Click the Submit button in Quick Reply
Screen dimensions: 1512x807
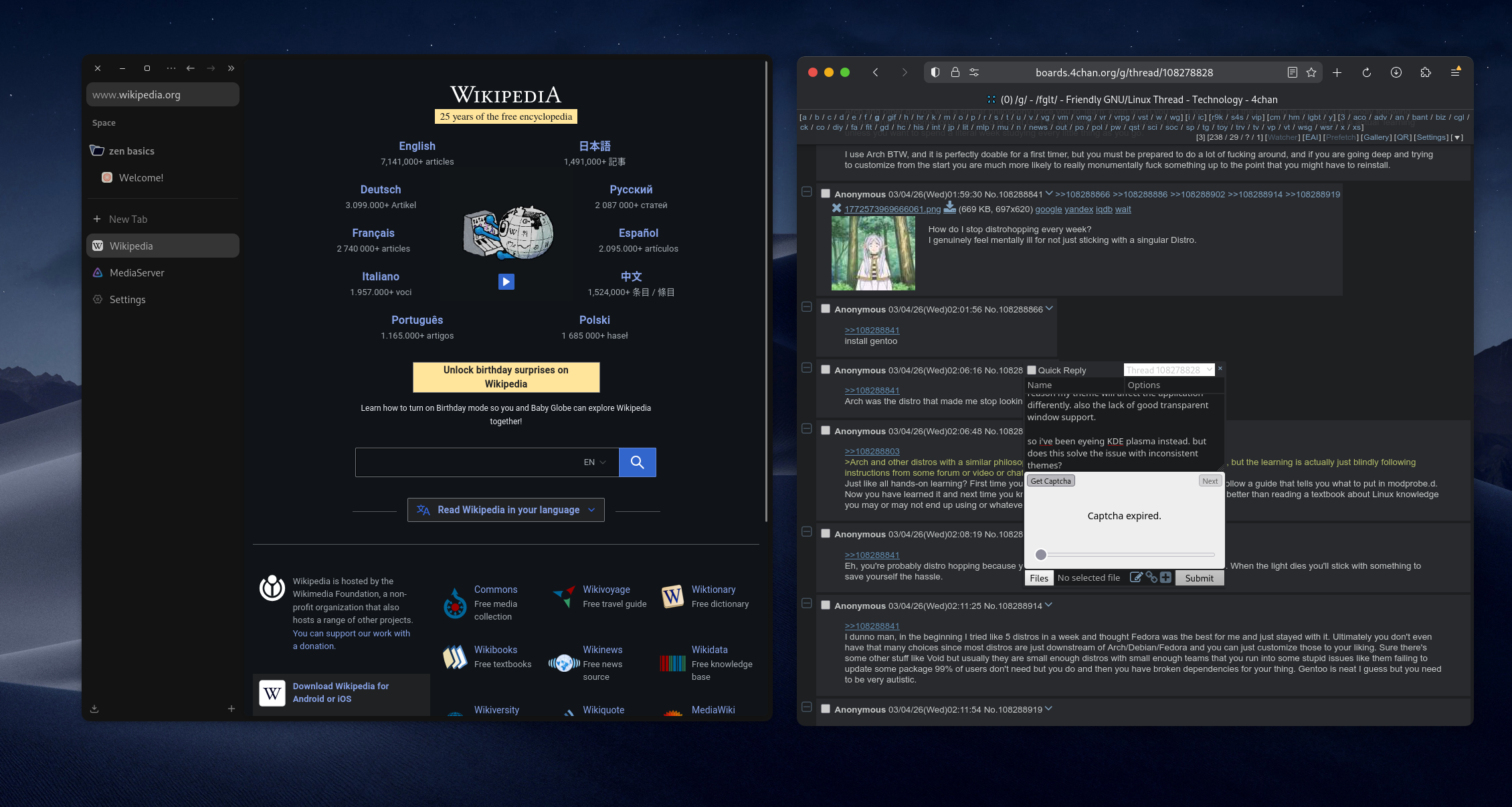1199,578
